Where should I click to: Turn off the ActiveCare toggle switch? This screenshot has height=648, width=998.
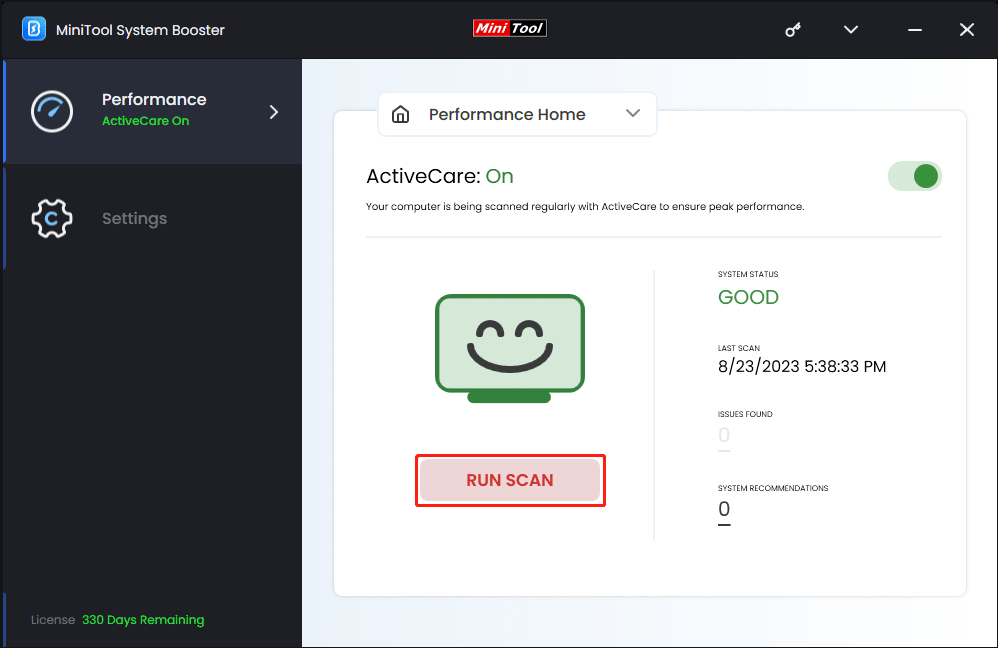pyautogui.click(x=915, y=176)
